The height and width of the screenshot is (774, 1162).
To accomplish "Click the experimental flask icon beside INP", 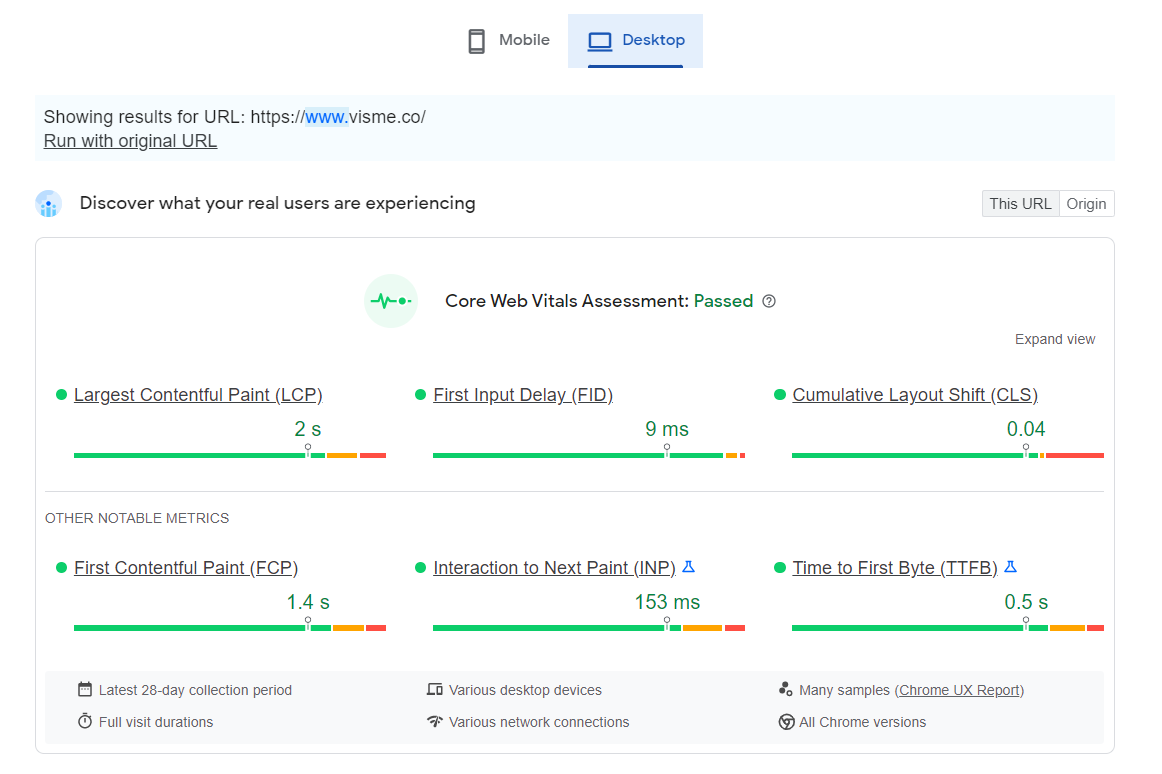I will tap(688, 566).
